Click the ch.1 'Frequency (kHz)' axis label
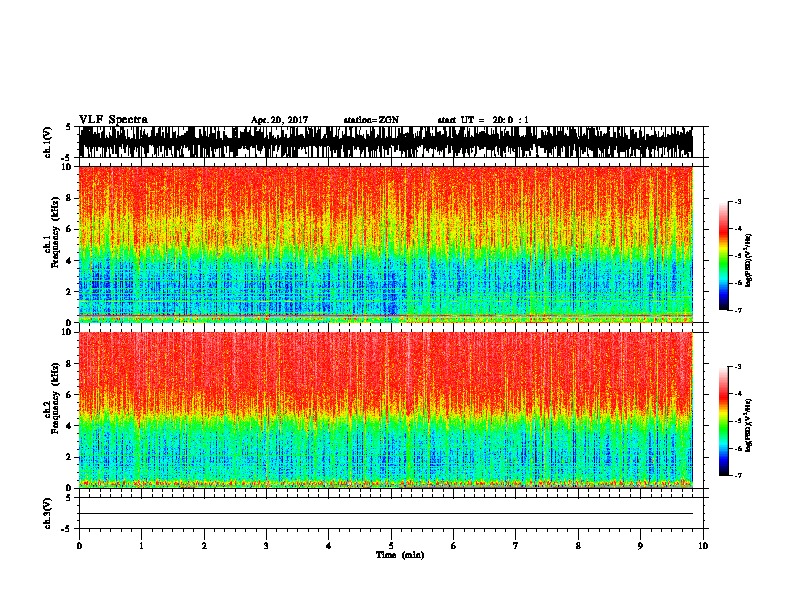 click(55, 233)
